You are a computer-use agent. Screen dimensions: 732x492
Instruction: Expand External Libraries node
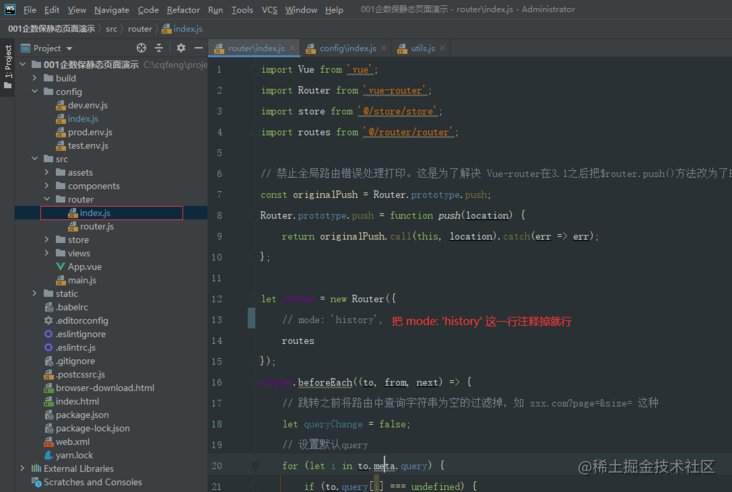coord(22,468)
